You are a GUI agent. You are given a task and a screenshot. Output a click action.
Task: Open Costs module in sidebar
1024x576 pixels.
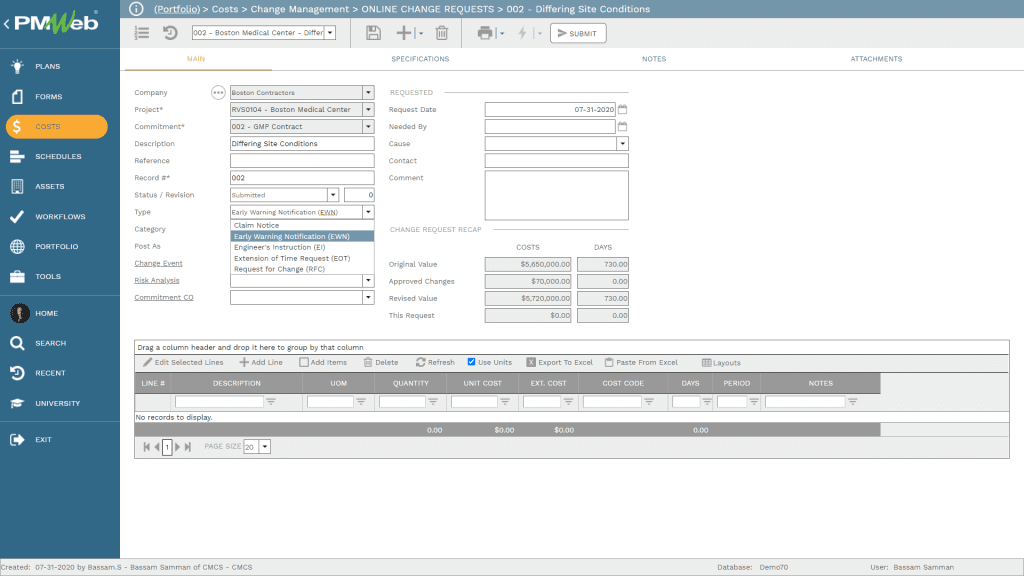click(x=56, y=127)
